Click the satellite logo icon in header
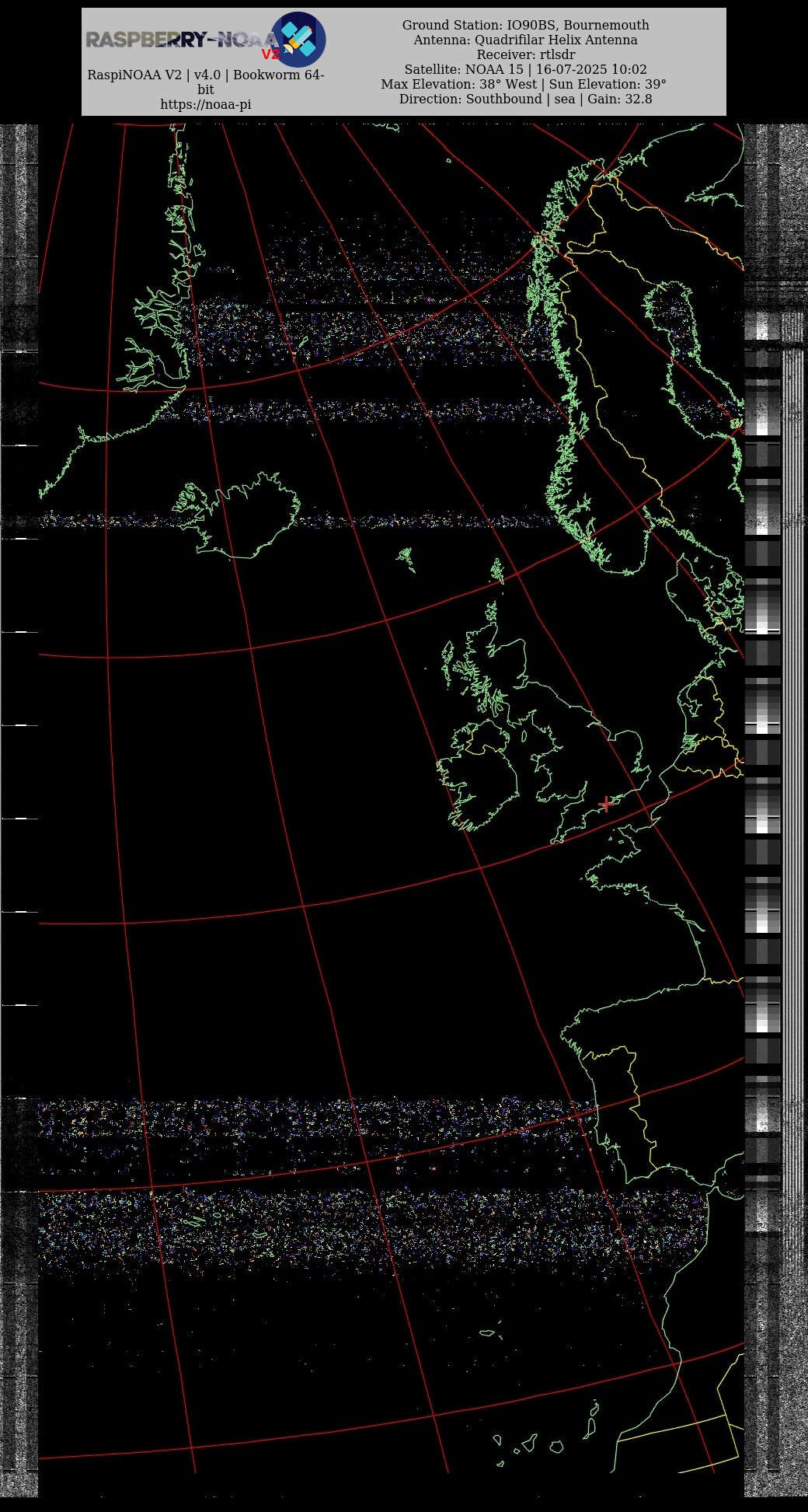 pyautogui.click(x=298, y=39)
